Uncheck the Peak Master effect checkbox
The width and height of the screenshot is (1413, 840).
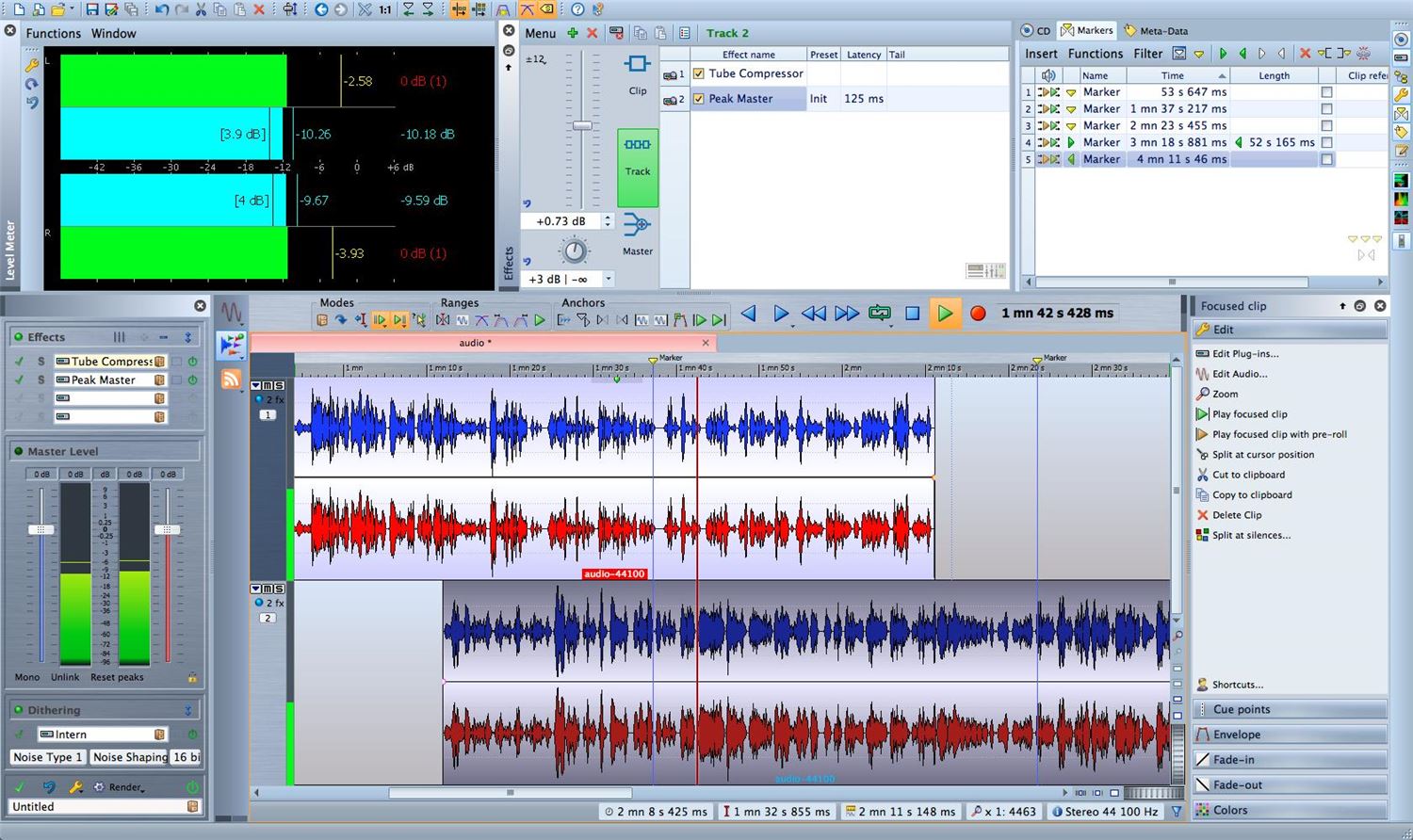pos(699,99)
